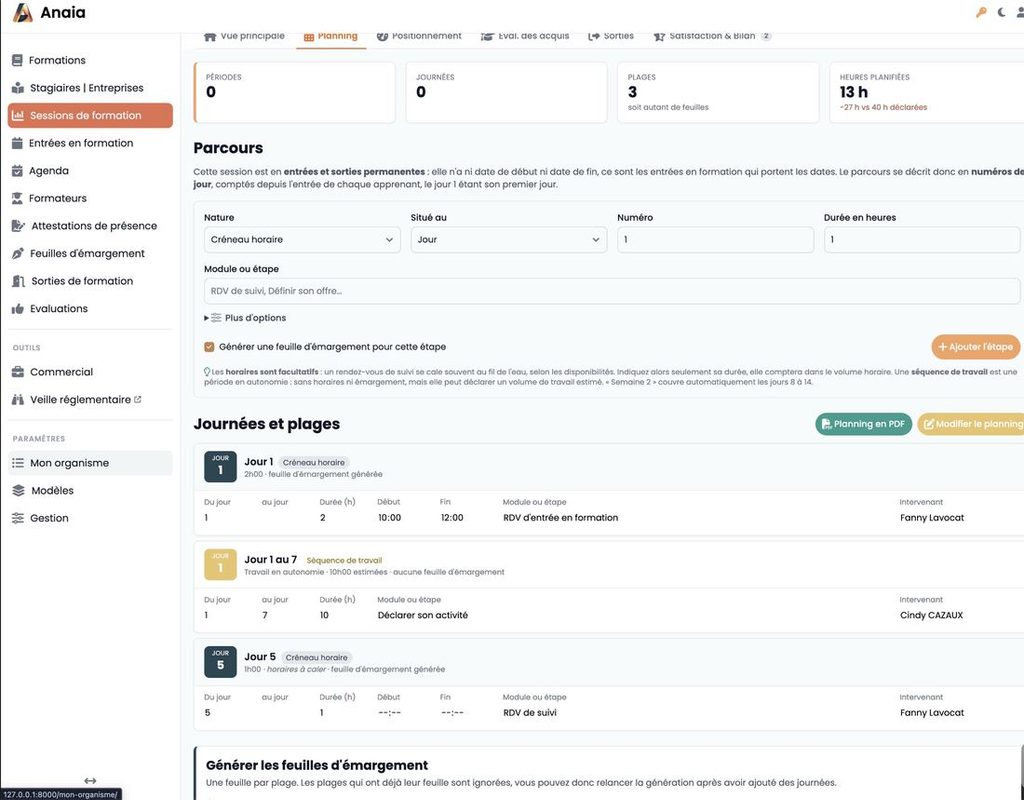Open Formations from the sidebar icon
1024x800 pixels.
point(18,60)
